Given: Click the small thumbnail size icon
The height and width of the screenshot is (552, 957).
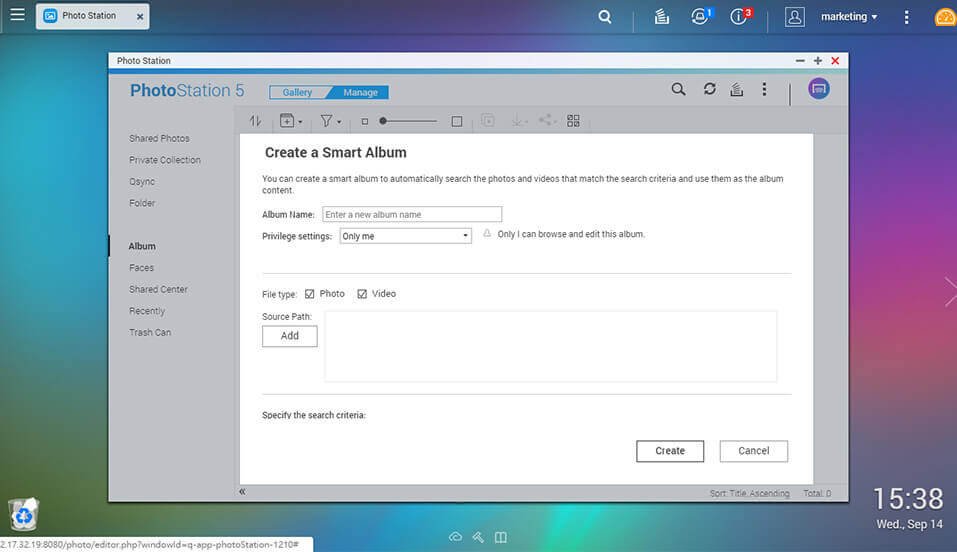Looking at the screenshot, I should (364, 122).
